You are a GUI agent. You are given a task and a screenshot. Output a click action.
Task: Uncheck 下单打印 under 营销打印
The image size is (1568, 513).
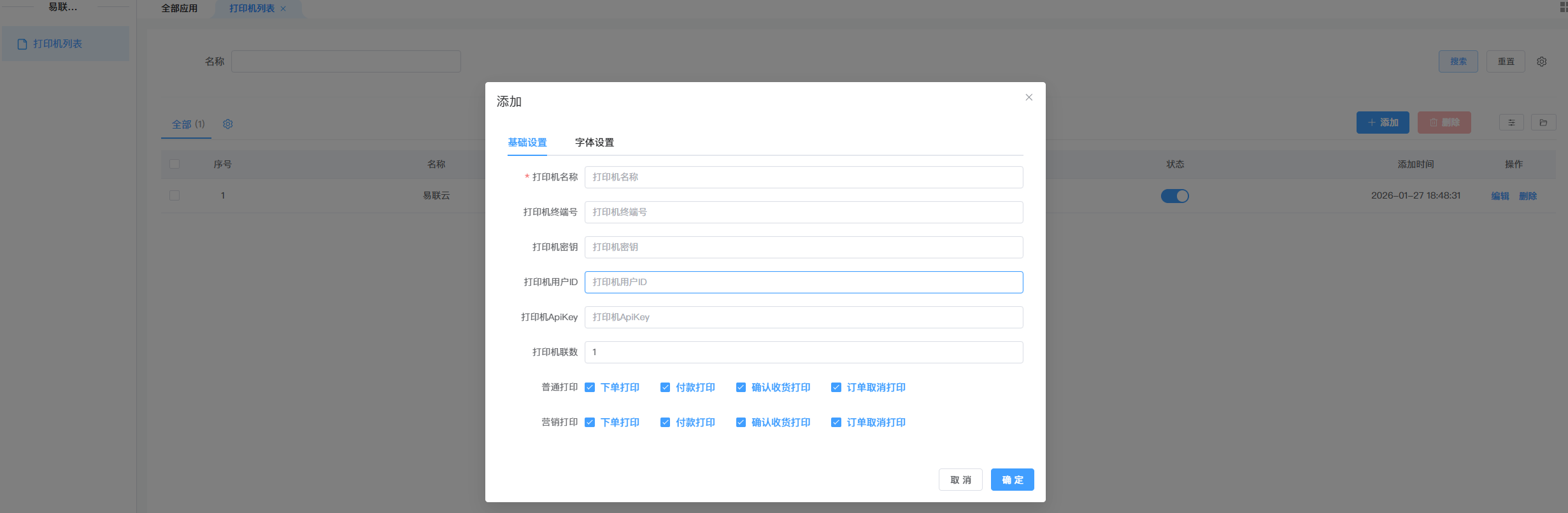590,423
